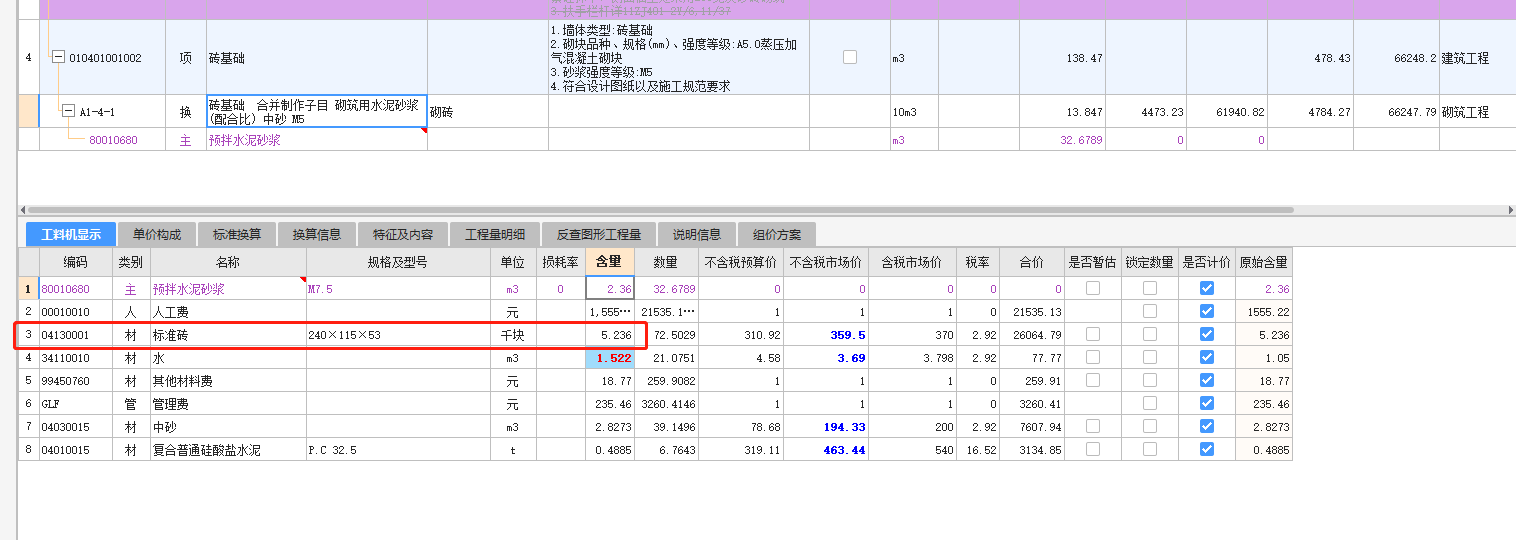Click the 规格及型号 column header

point(397,262)
